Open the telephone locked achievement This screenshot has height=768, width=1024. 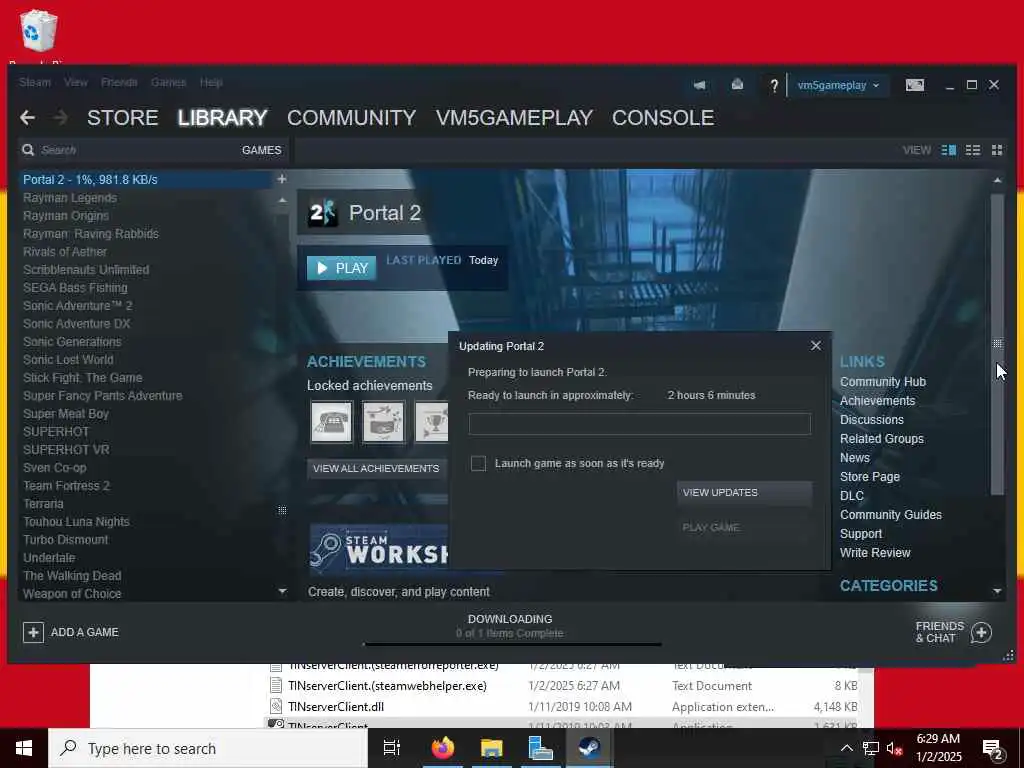332,422
